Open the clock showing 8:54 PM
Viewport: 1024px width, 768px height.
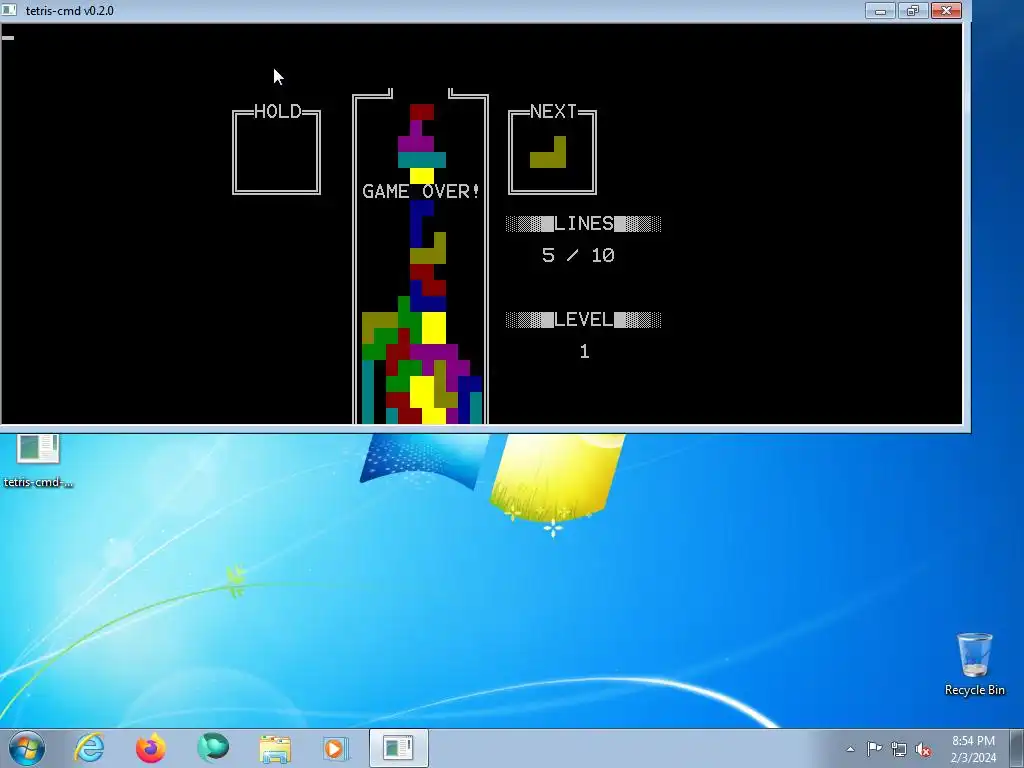click(x=973, y=741)
